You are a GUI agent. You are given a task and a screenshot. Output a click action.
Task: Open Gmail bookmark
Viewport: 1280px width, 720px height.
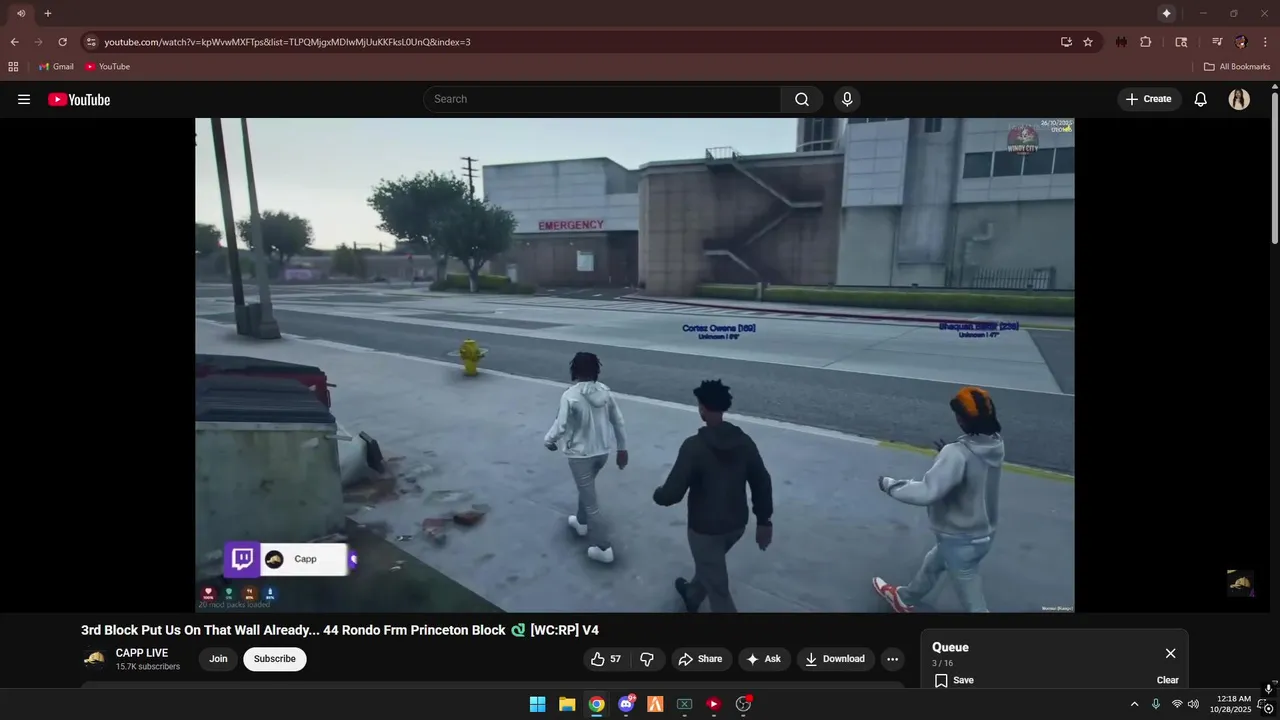[56, 67]
